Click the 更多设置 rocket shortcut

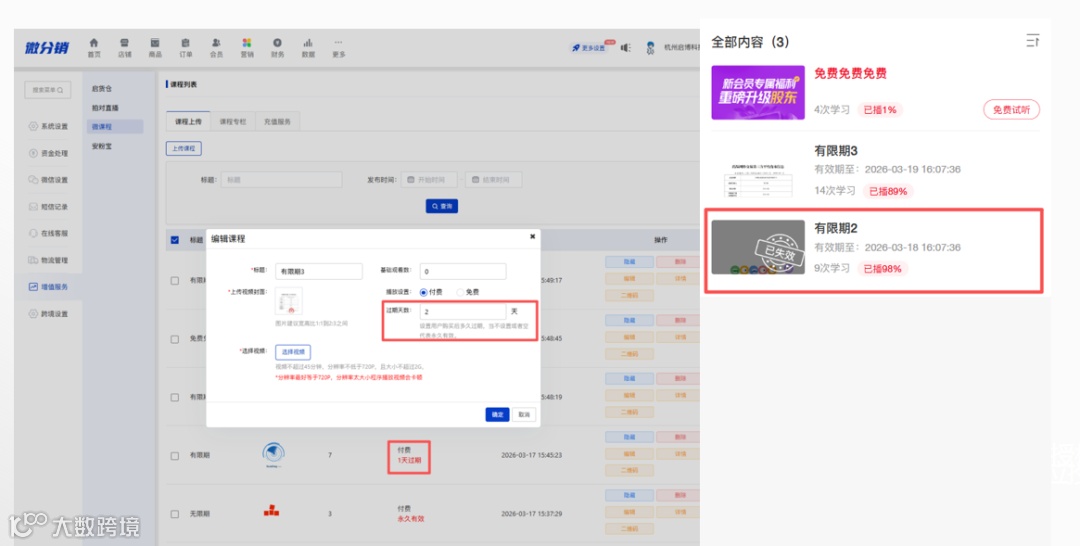tap(589, 48)
